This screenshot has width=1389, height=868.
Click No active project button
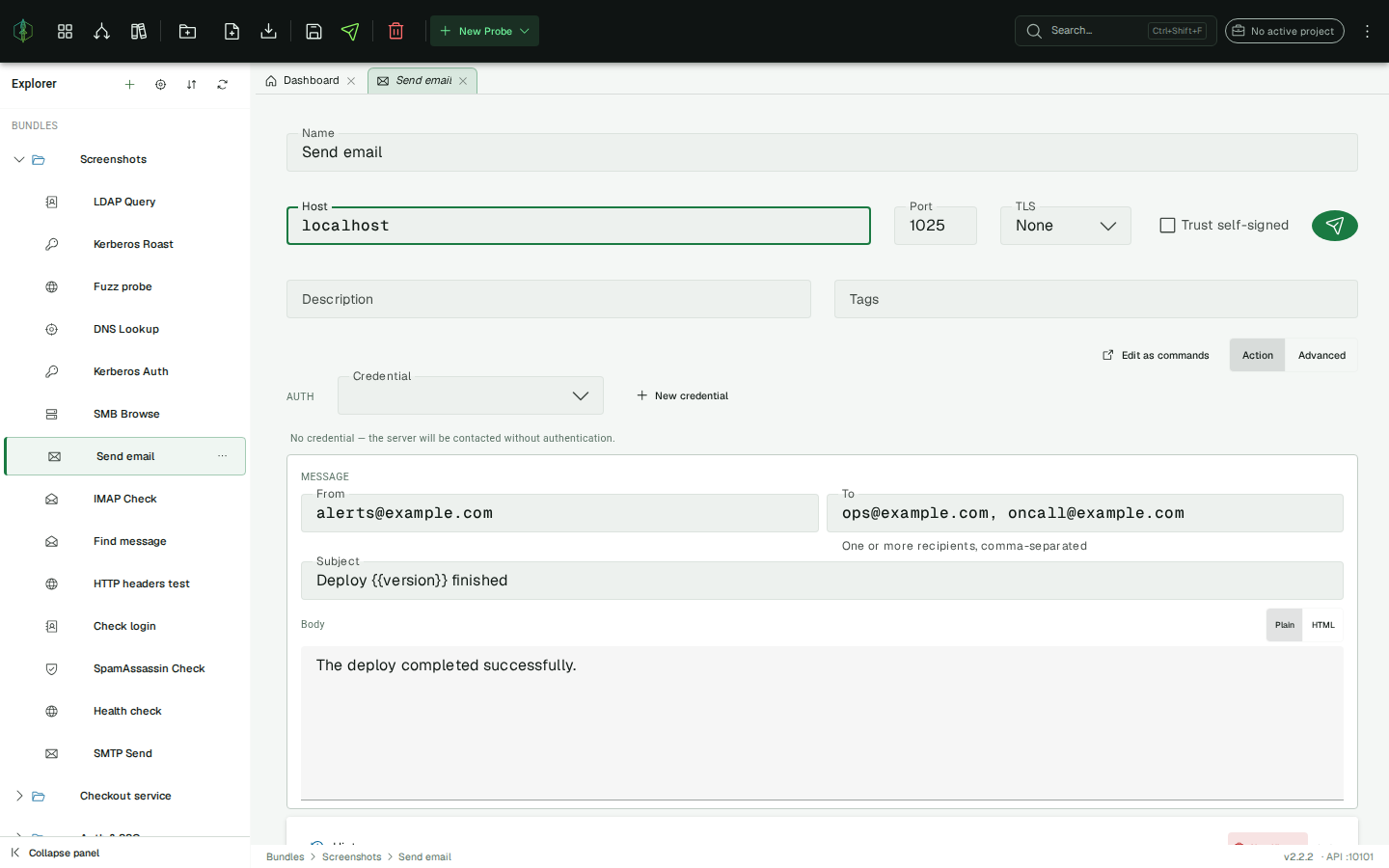coord(1284,31)
